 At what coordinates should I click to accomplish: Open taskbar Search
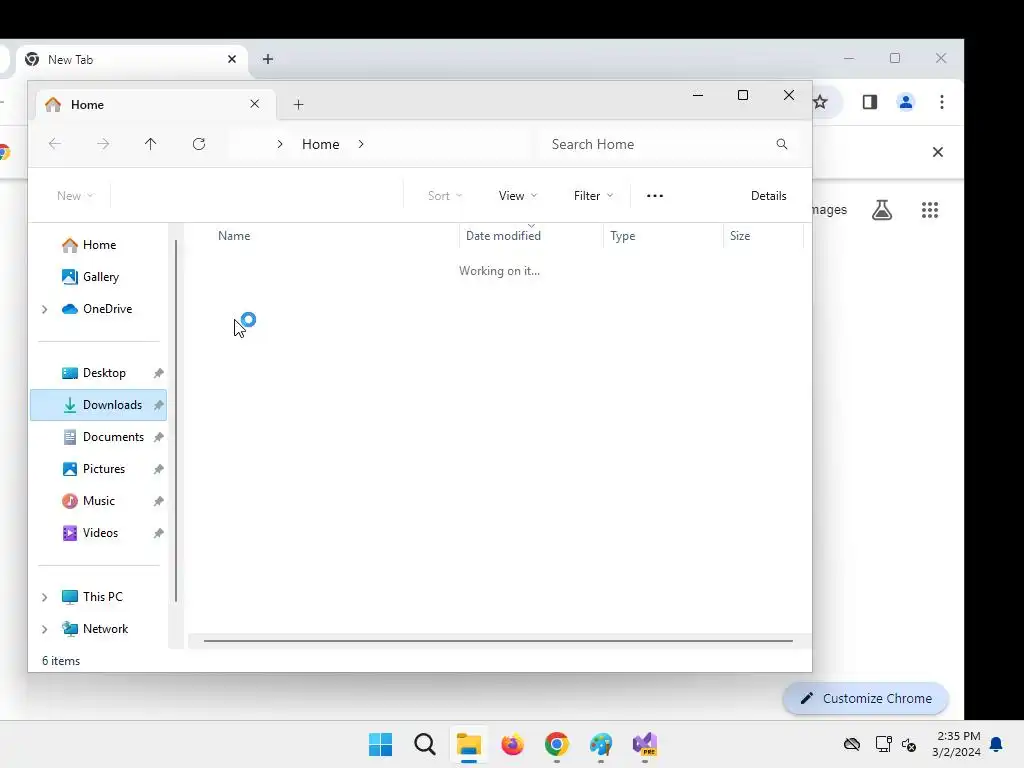coord(424,744)
